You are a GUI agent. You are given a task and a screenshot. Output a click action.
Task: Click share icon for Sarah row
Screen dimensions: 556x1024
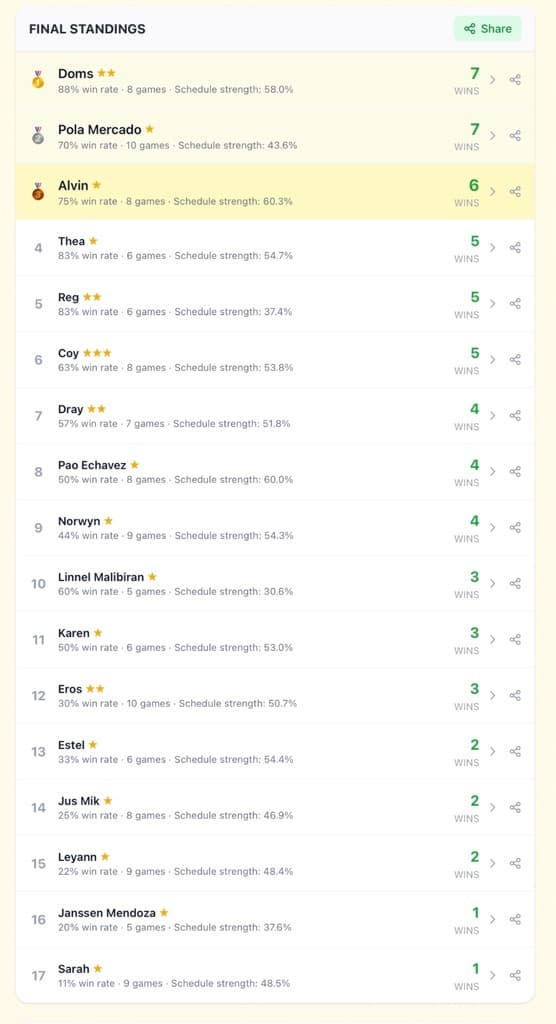click(x=515, y=975)
